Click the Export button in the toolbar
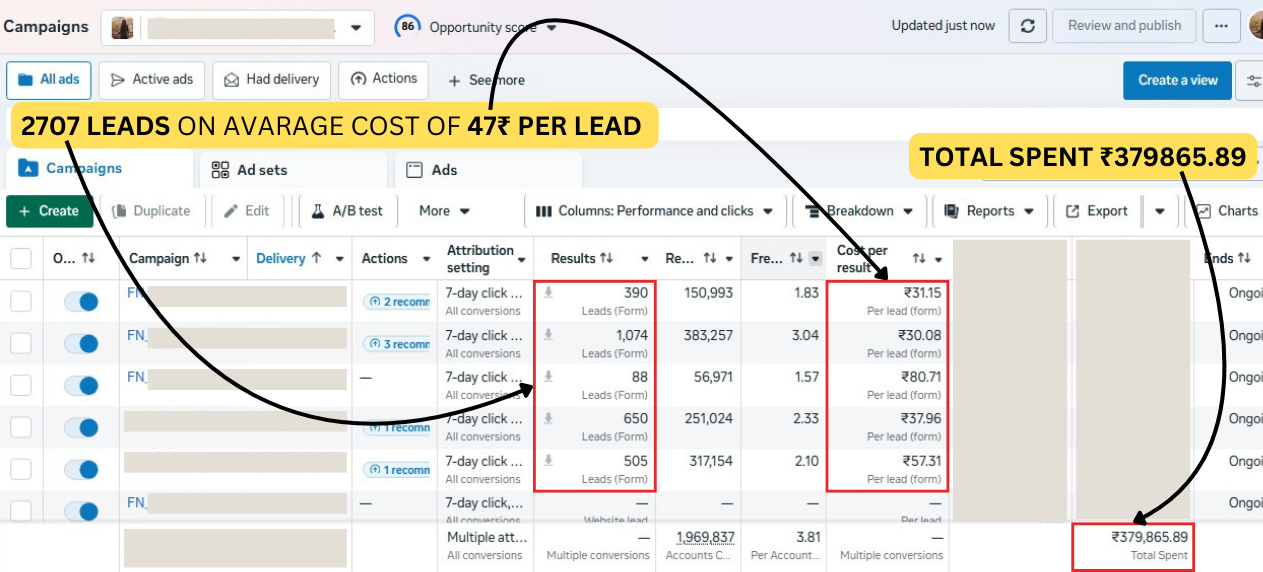The height and width of the screenshot is (572, 1263). [x=1096, y=211]
